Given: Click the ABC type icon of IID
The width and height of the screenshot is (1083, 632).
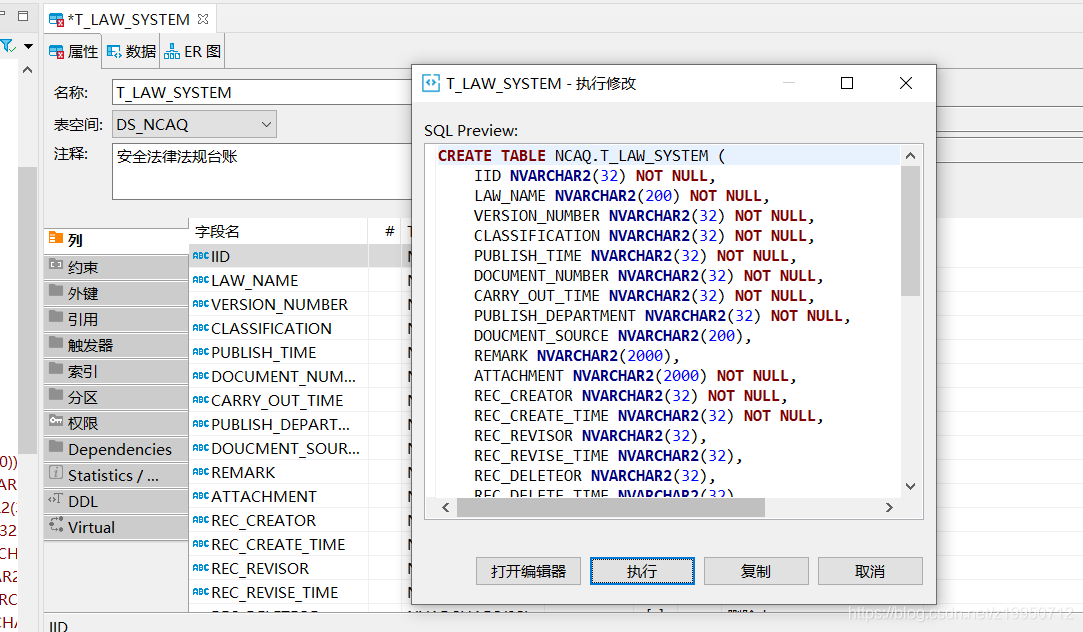Looking at the screenshot, I should tap(200, 256).
